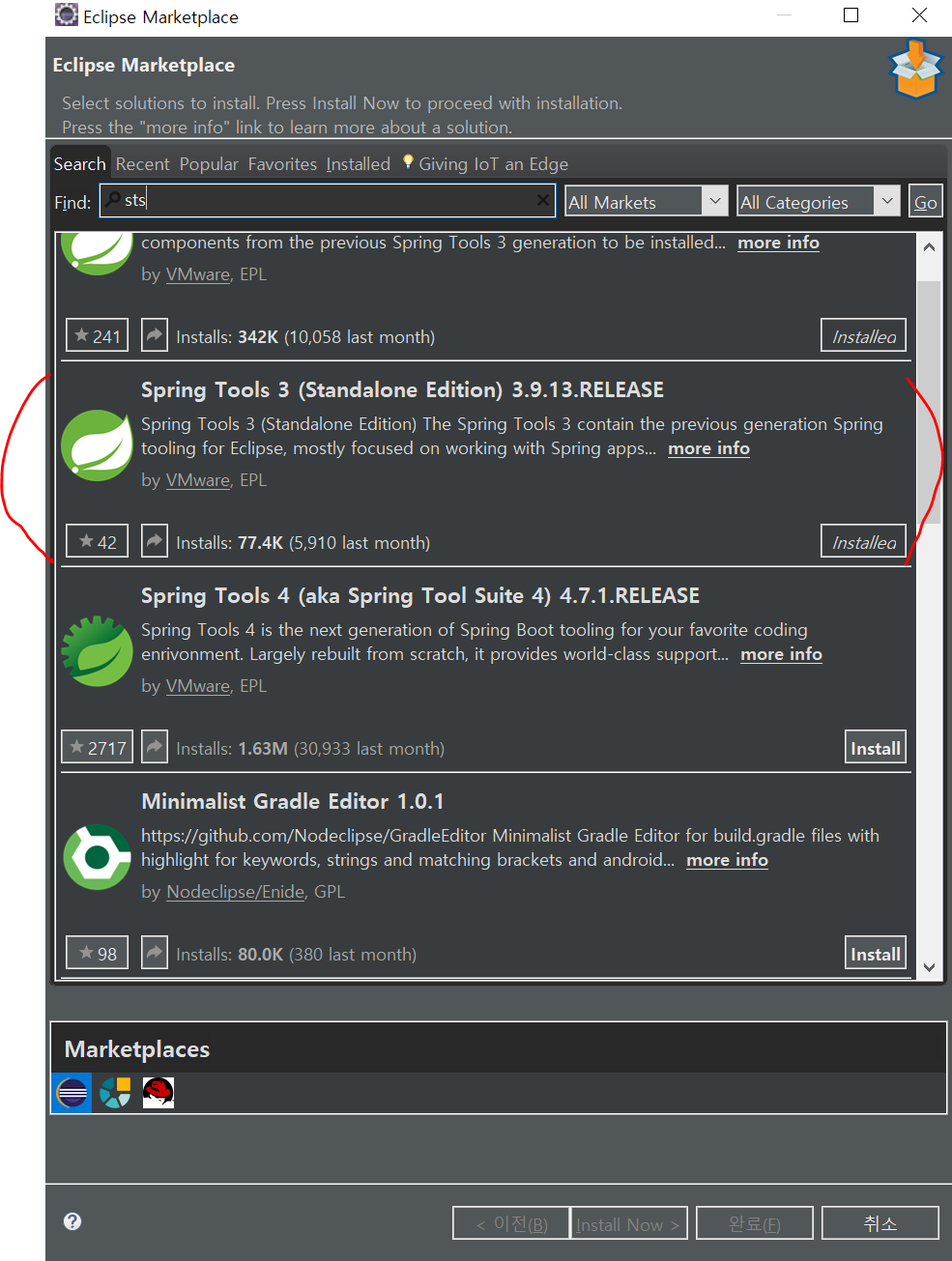This screenshot has width=952, height=1261.
Task: Click scrollbar down arrow in results list
Action: [929, 967]
